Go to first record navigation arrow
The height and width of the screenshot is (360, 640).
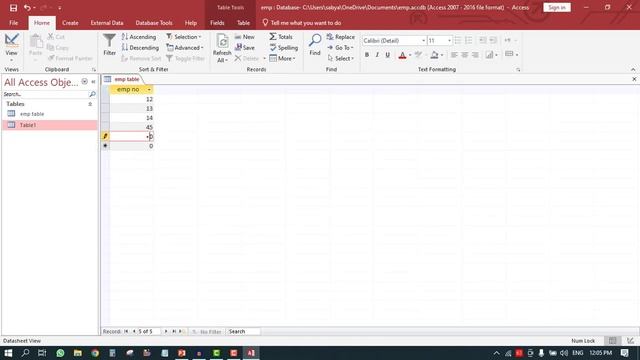tap(126, 331)
